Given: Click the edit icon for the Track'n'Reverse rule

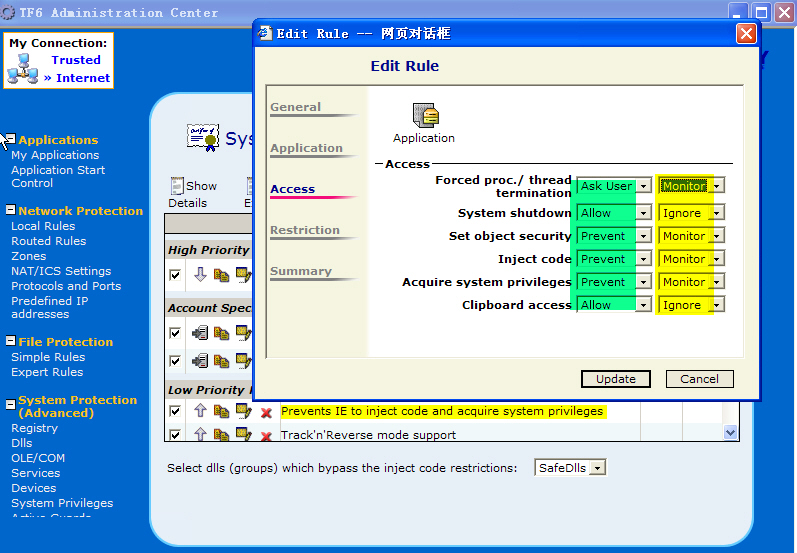Looking at the screenshot, I should 243,434.
